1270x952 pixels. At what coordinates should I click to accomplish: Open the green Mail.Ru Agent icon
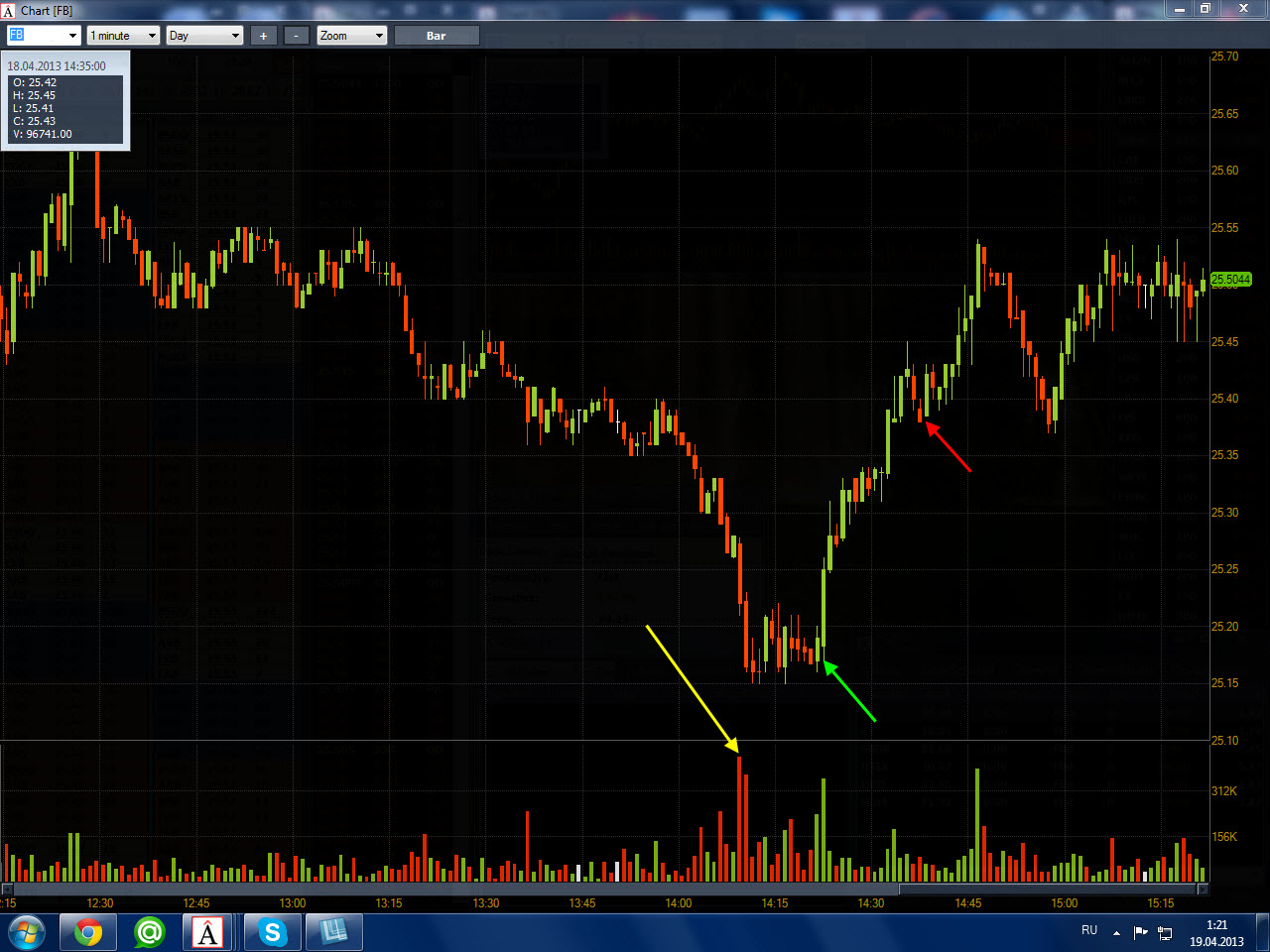coord(150,933)
